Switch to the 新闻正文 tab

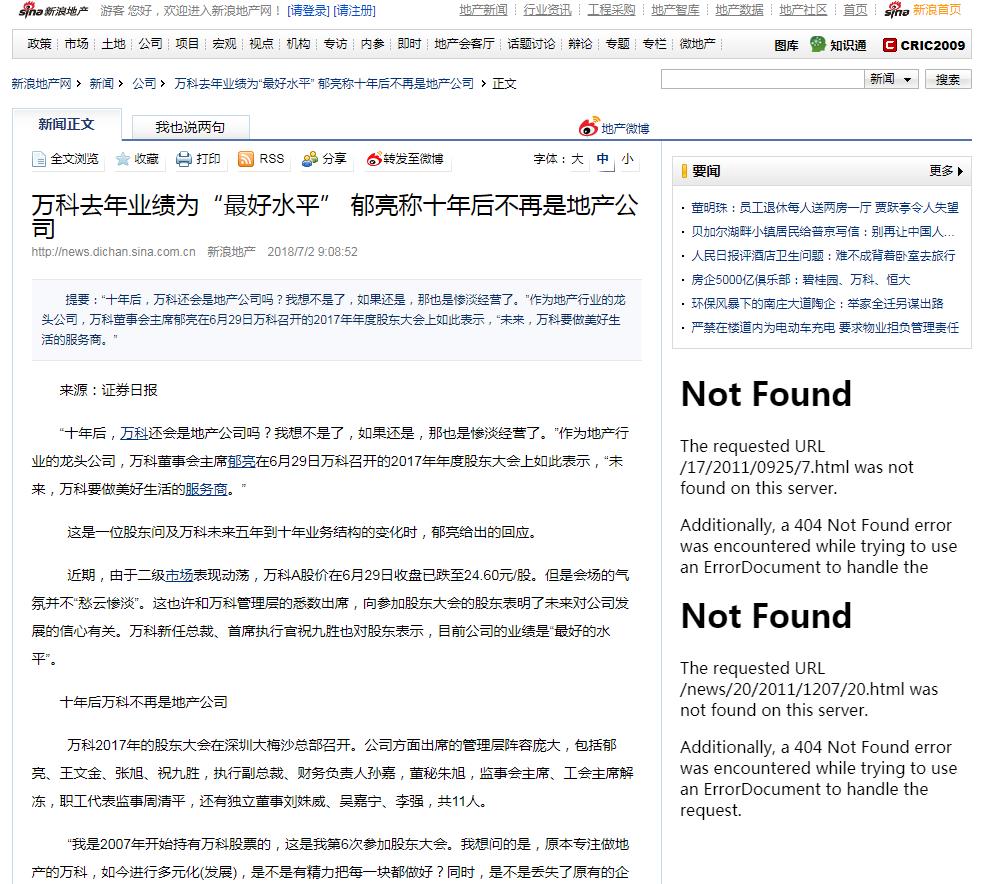[x=66, y=125]
